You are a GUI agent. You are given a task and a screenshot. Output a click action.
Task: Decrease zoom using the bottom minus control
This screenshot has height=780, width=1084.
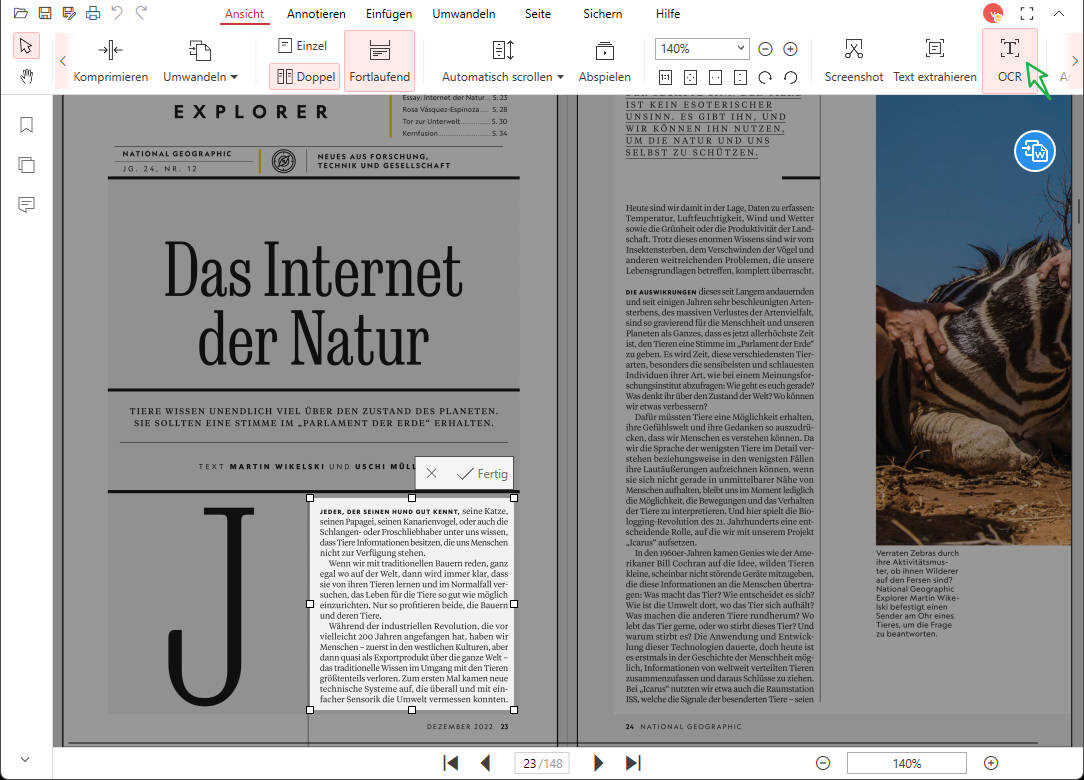click(822, 762)
